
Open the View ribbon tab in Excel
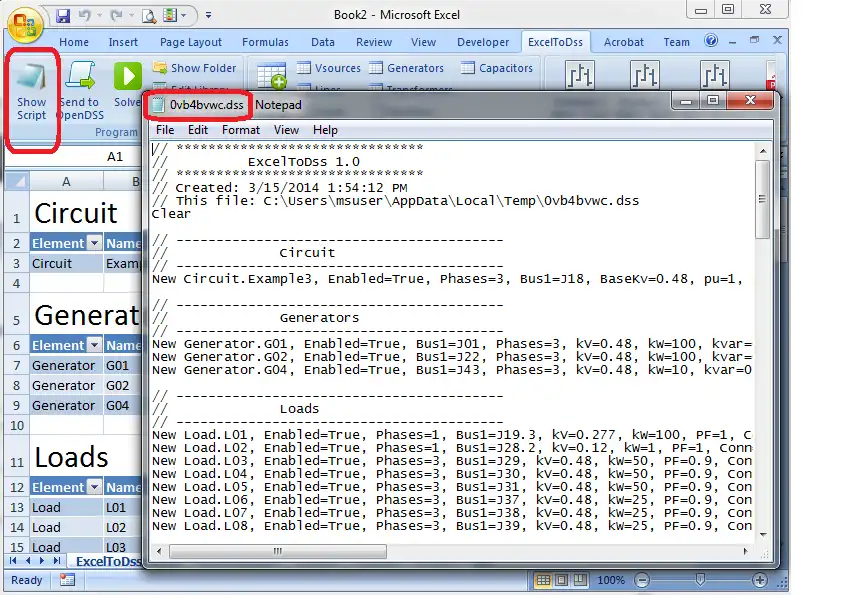pyautogui.click(x=423, y=42)
